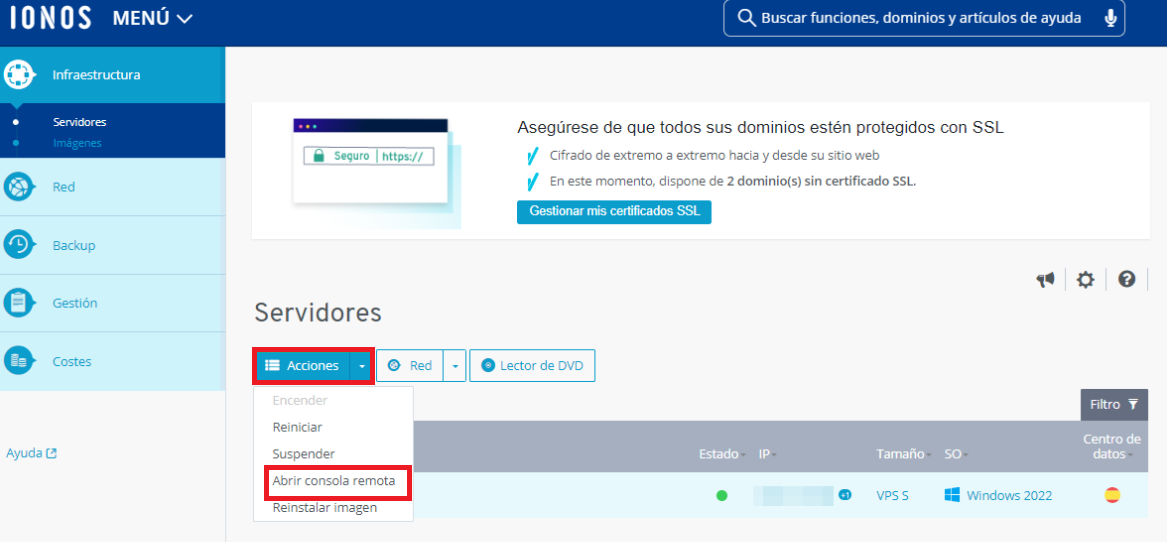Click the Spain flag data center icon
Screen dimensions: 1167x542
coord(1112,495)
